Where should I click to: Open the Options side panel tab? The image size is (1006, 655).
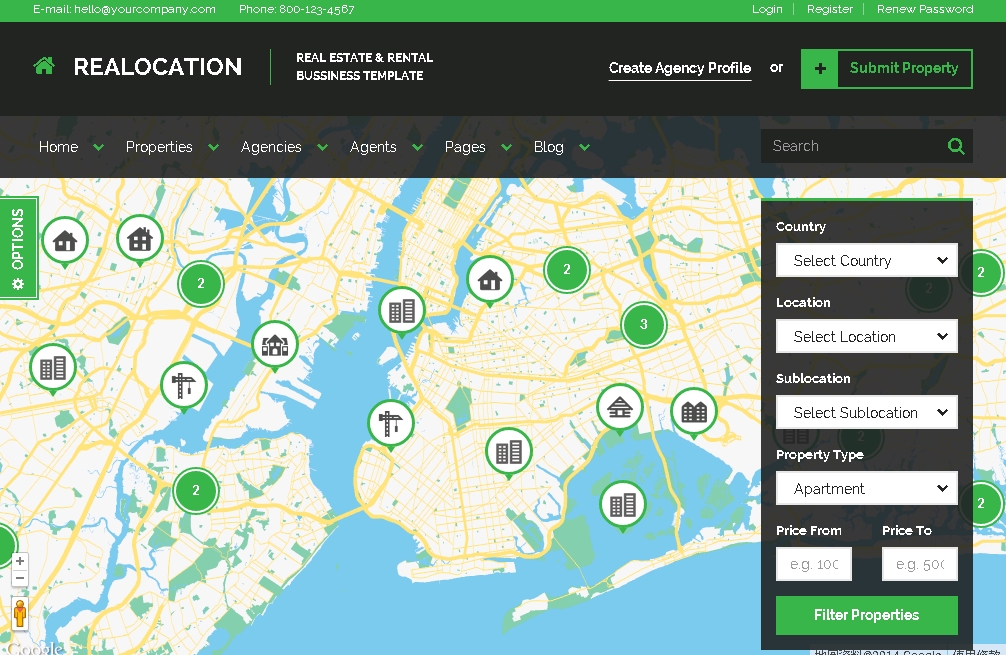click(18, 248)
